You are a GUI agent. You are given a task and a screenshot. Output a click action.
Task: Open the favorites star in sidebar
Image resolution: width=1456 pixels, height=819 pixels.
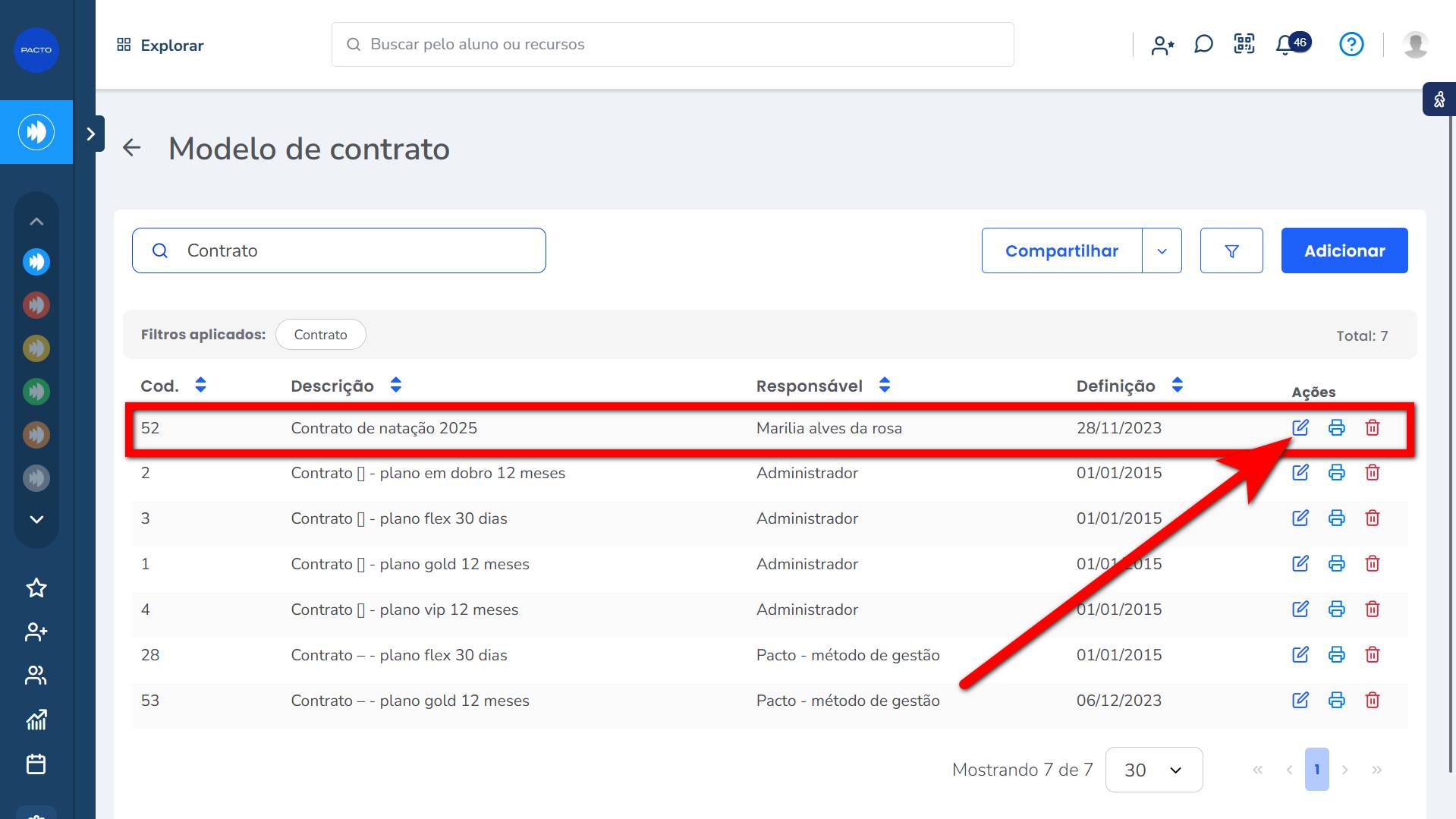click(x=36, y=587)
